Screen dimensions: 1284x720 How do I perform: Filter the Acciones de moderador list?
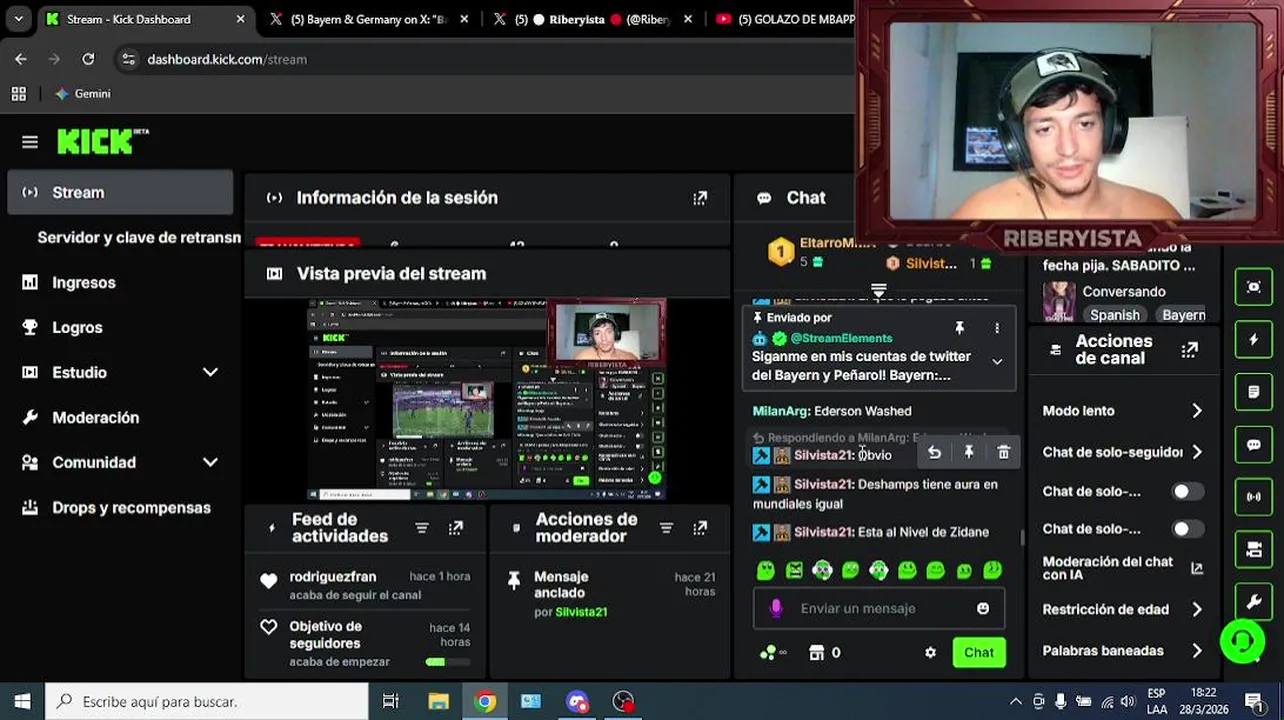point(666,528)
